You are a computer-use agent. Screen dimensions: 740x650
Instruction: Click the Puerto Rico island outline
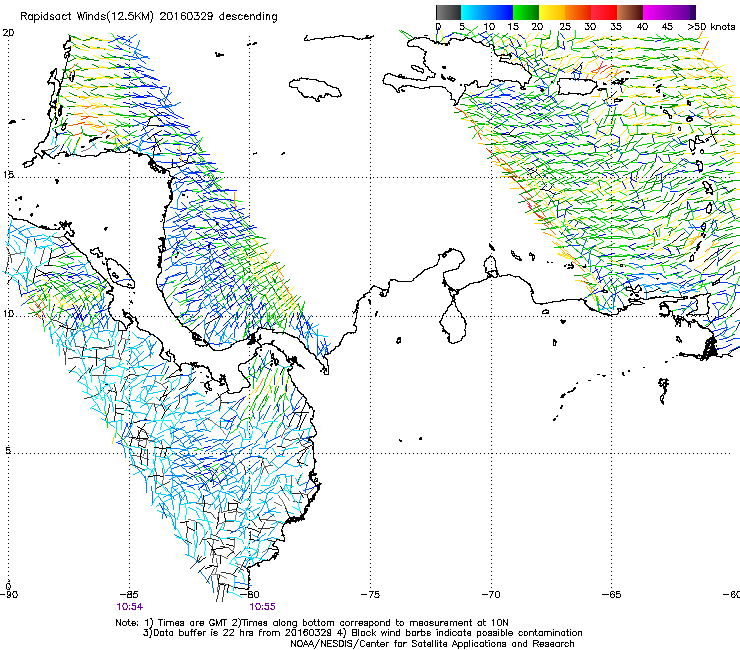[578, 86]
